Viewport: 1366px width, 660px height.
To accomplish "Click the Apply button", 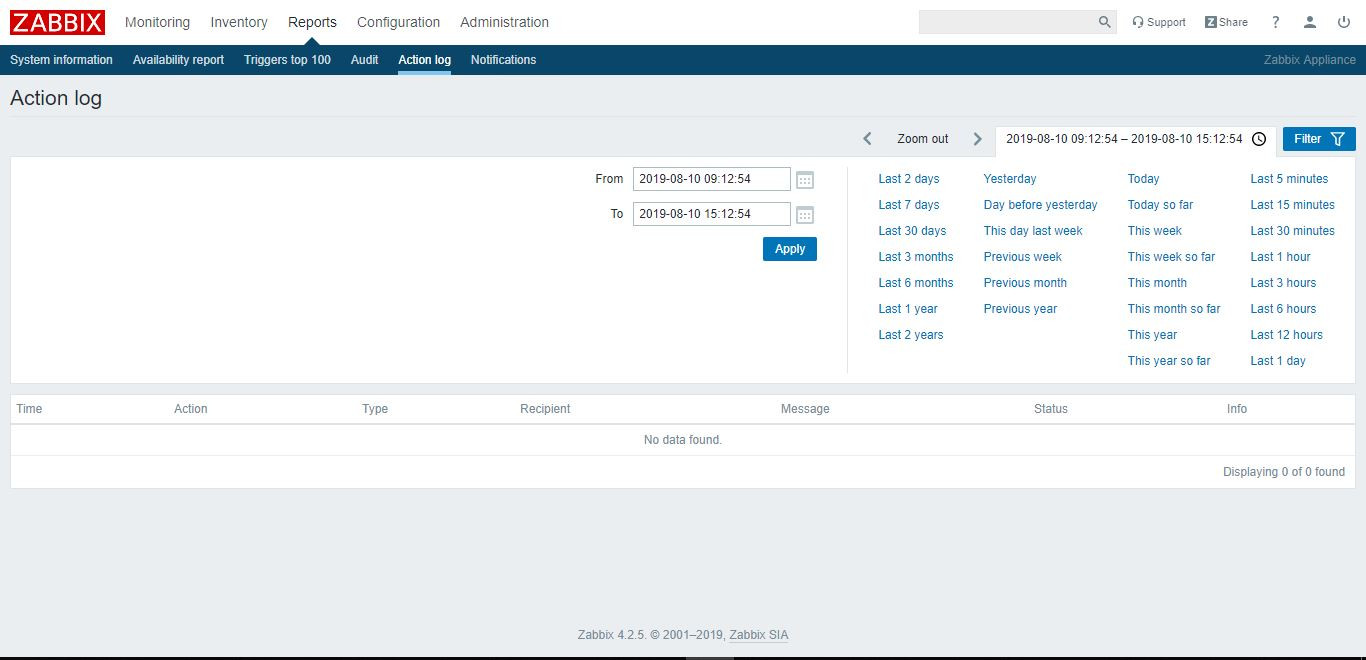I will pyautogui.click(x=789, y=248).
